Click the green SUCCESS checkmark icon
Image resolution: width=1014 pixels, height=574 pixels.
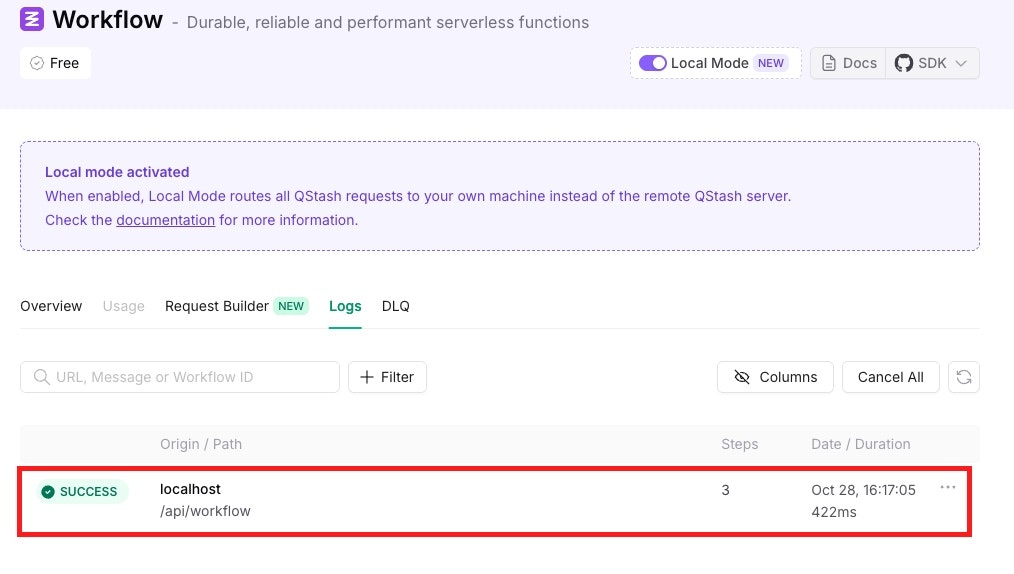[x=48, y=492]
